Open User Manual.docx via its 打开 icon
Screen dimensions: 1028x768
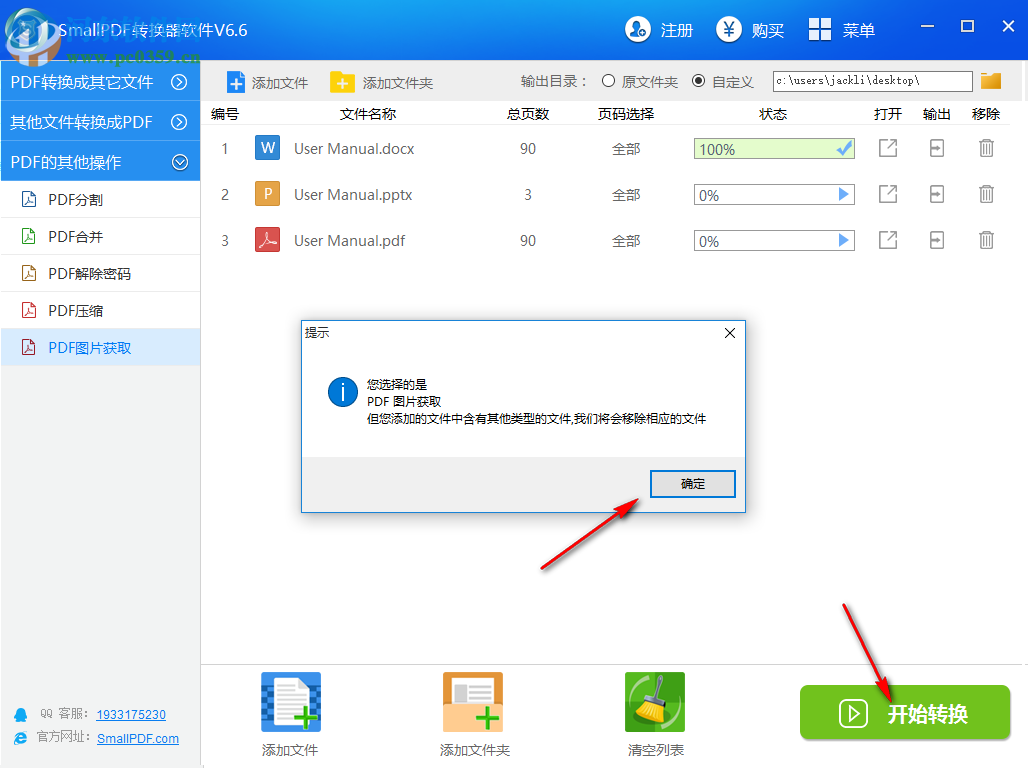(x=887, y=148)
